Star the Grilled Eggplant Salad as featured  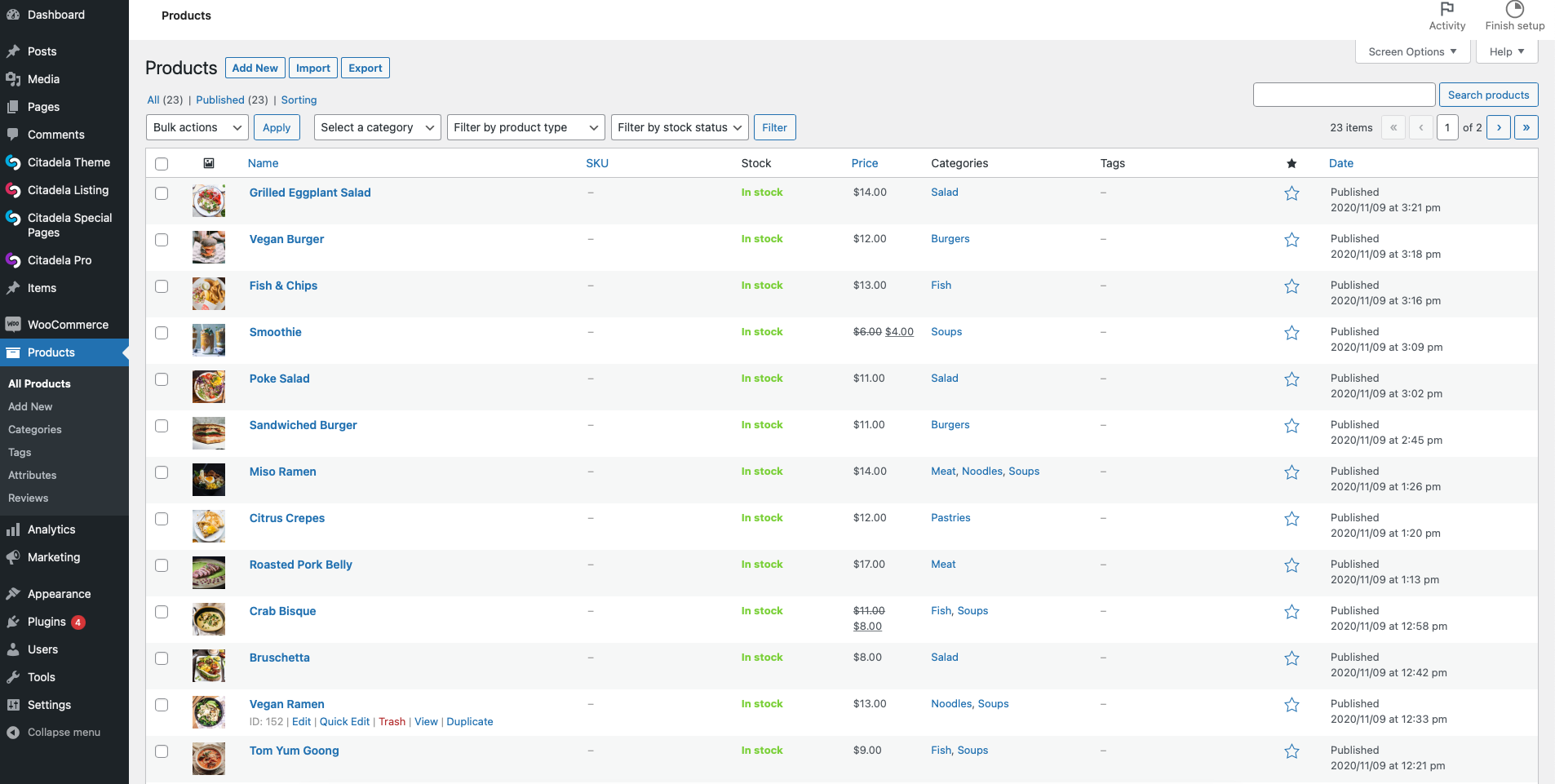[x=1291, y=193]
